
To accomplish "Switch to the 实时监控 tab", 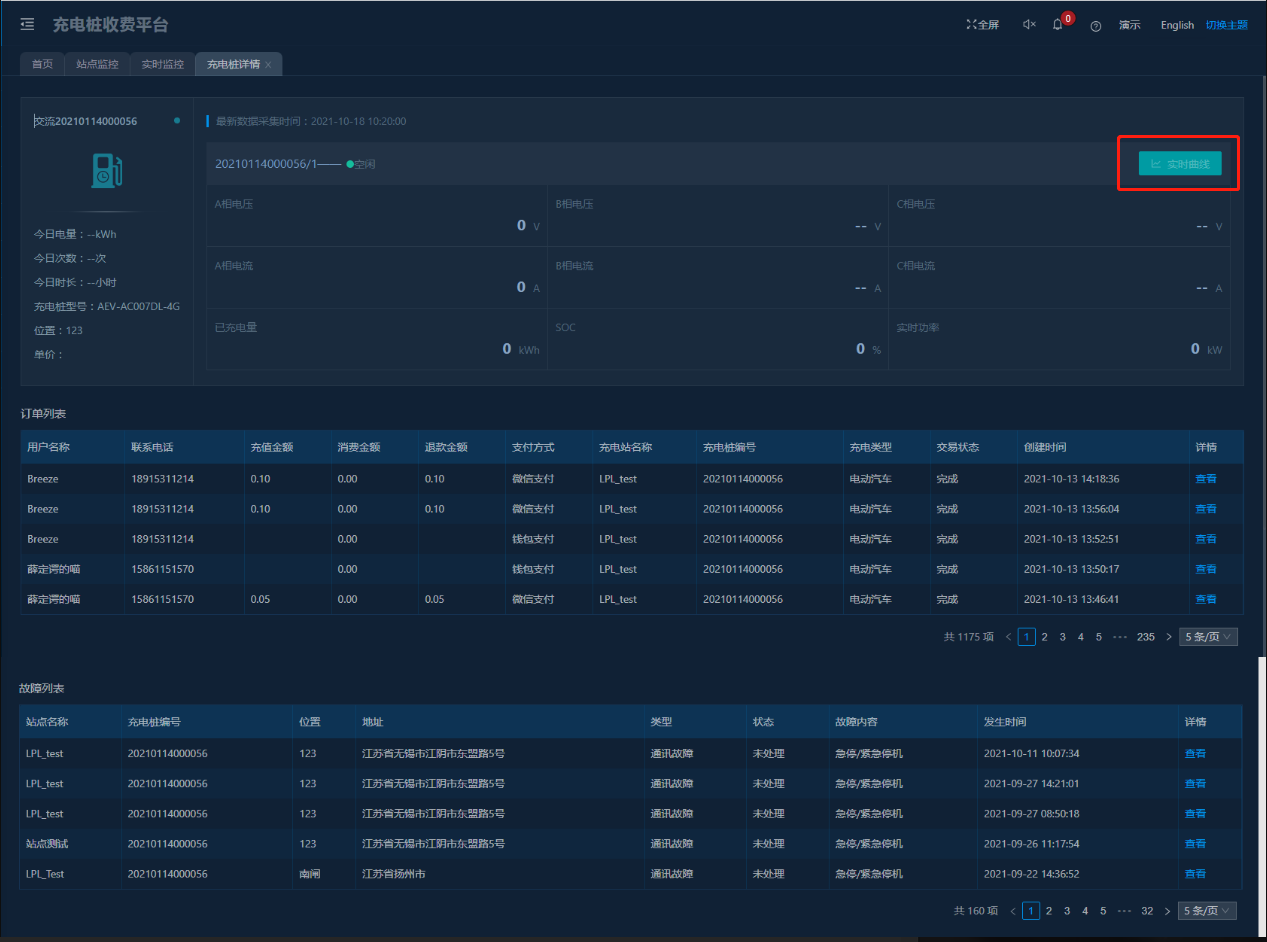I will pos(162,64).
